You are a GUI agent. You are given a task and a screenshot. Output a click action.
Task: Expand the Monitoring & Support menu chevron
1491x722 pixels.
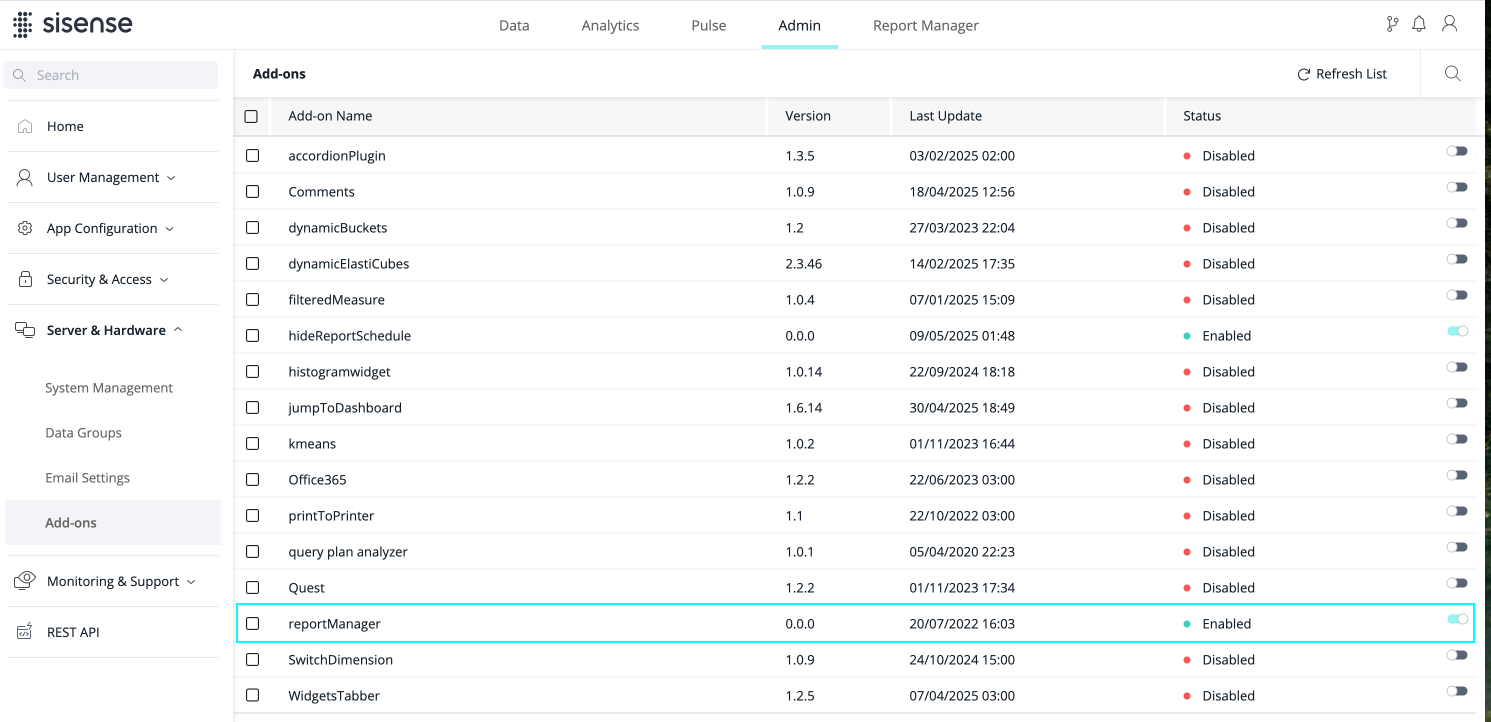[191, 582]
